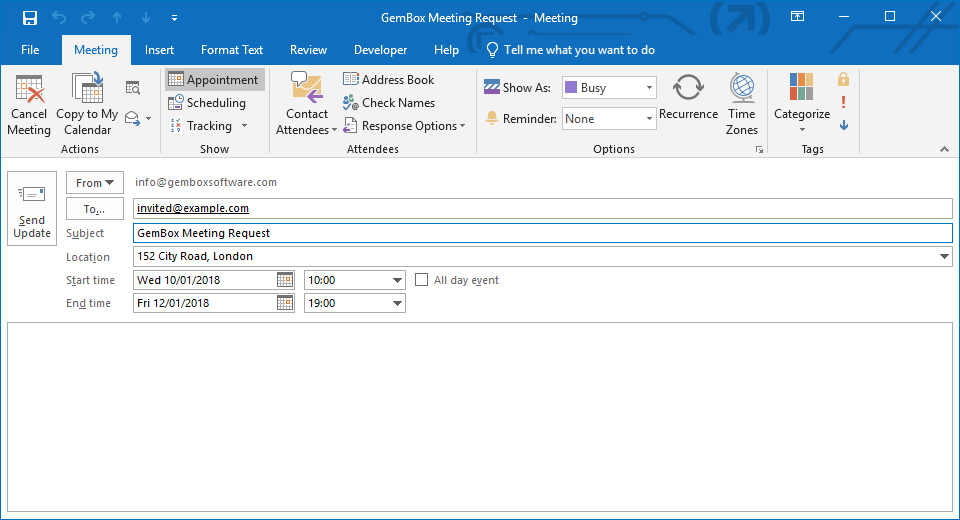Click the Save icon in title bar
The height and width of the screenshot is (520, 960).
pyautogui.click(x=29, y=17)
